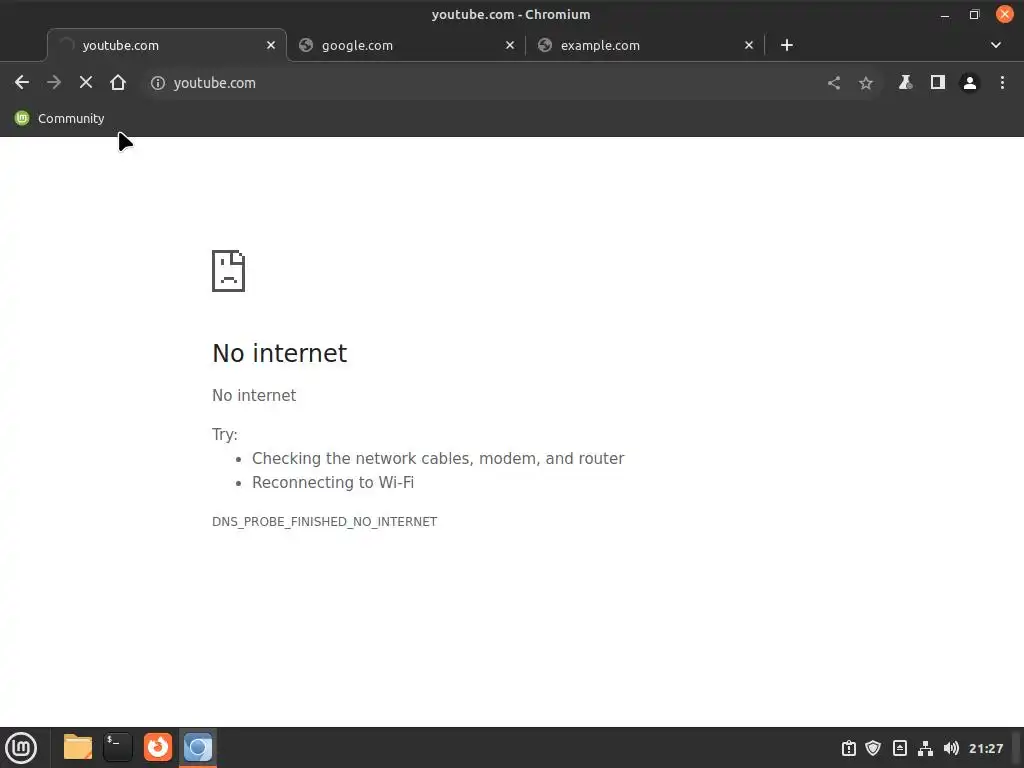This screenshot has width=1024, height=768.
Task: Share this page icon
Action: [834, 83]
